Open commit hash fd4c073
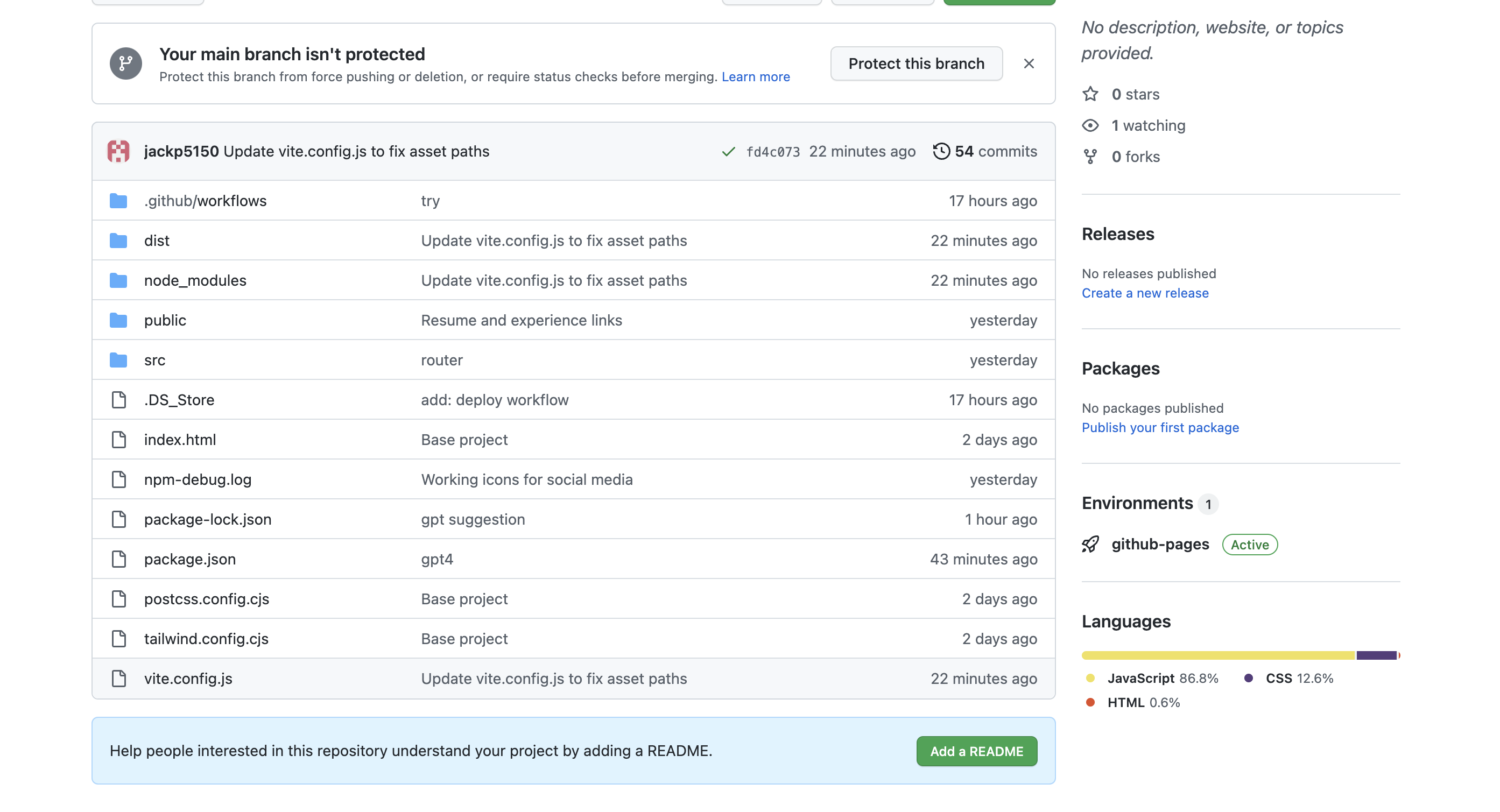Viewport: 1500px width, 812px height. point(773,152)
